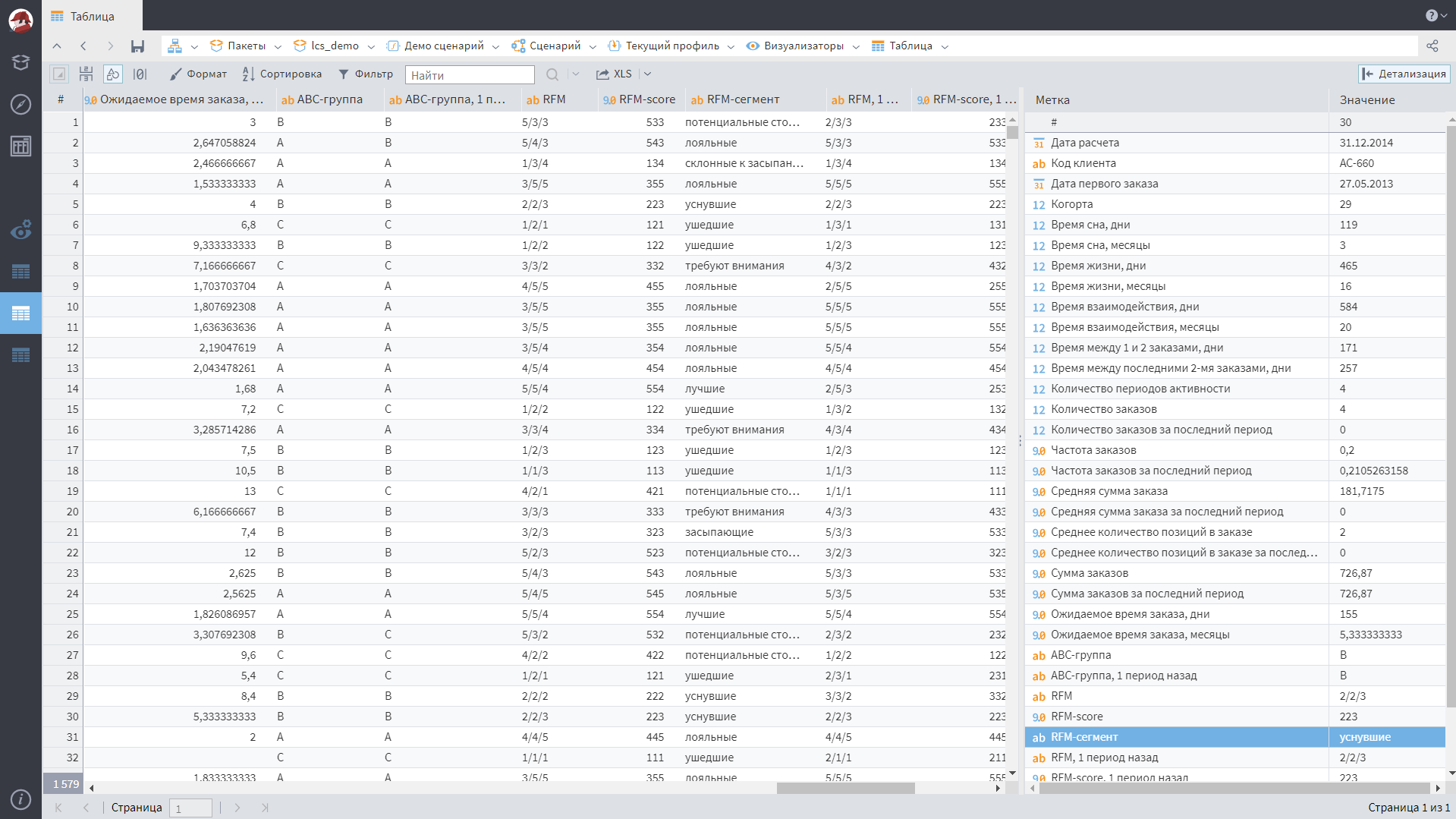Select the Когорта row in detail panel
Screen dimensions: 1456x819
(x=1234, y=204)
